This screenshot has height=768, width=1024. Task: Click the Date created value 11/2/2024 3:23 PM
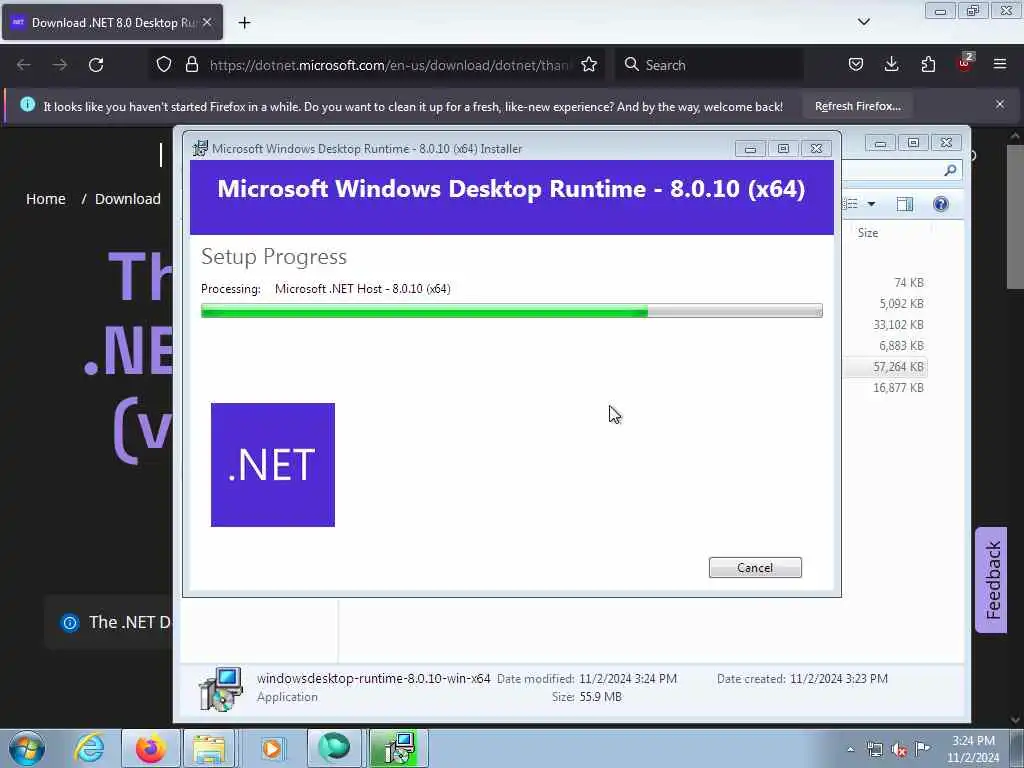(839, 679)
